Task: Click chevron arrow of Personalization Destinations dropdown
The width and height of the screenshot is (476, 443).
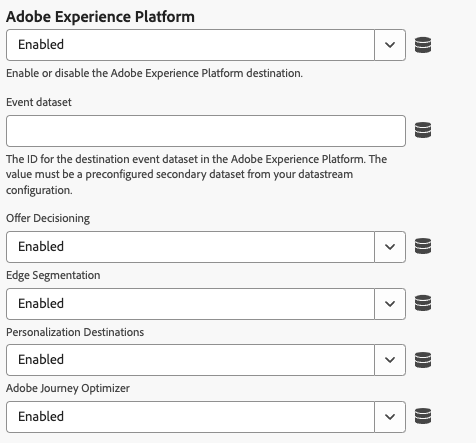Action: tap(390, 360)
